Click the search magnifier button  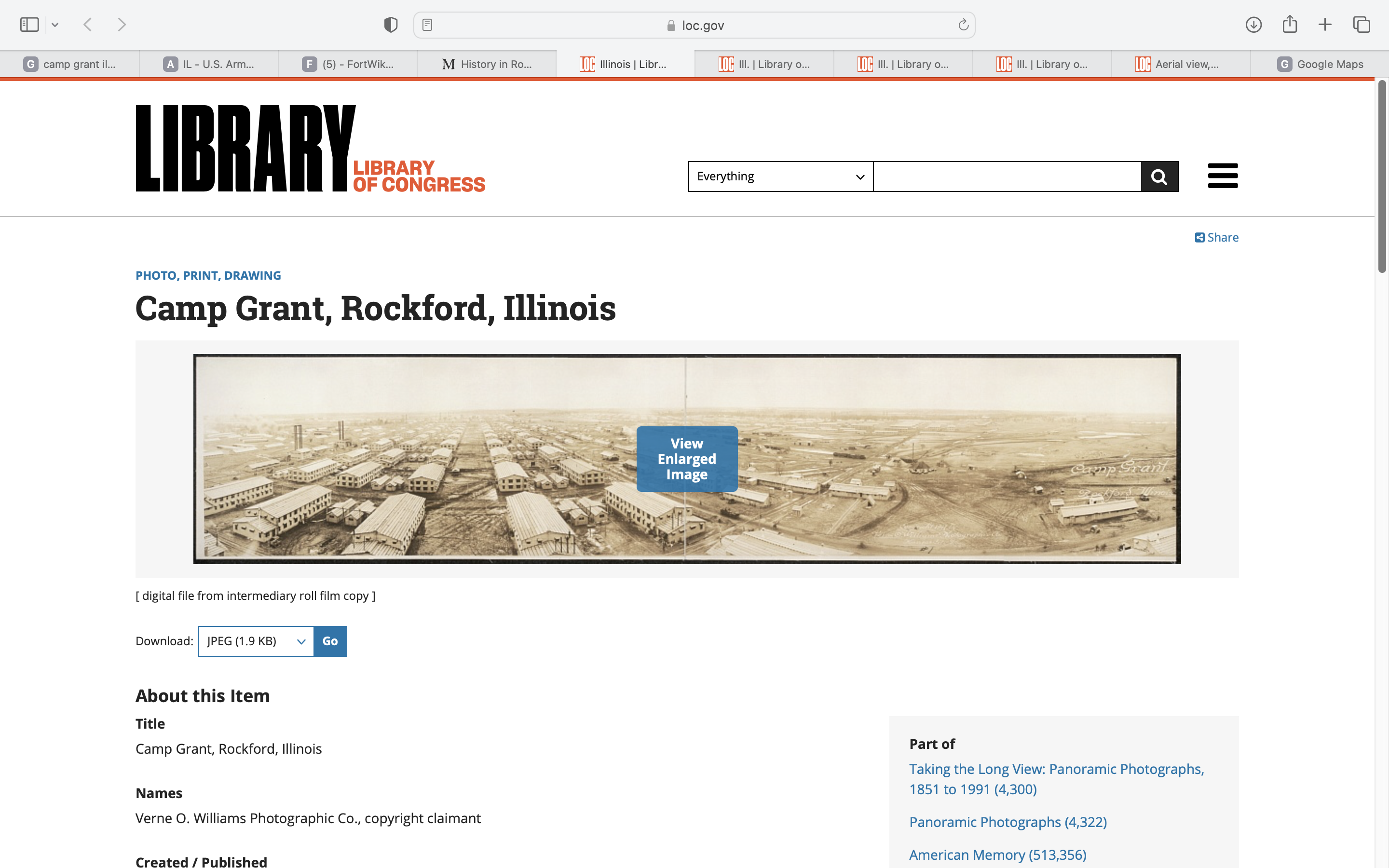[x=1159, y=176]
